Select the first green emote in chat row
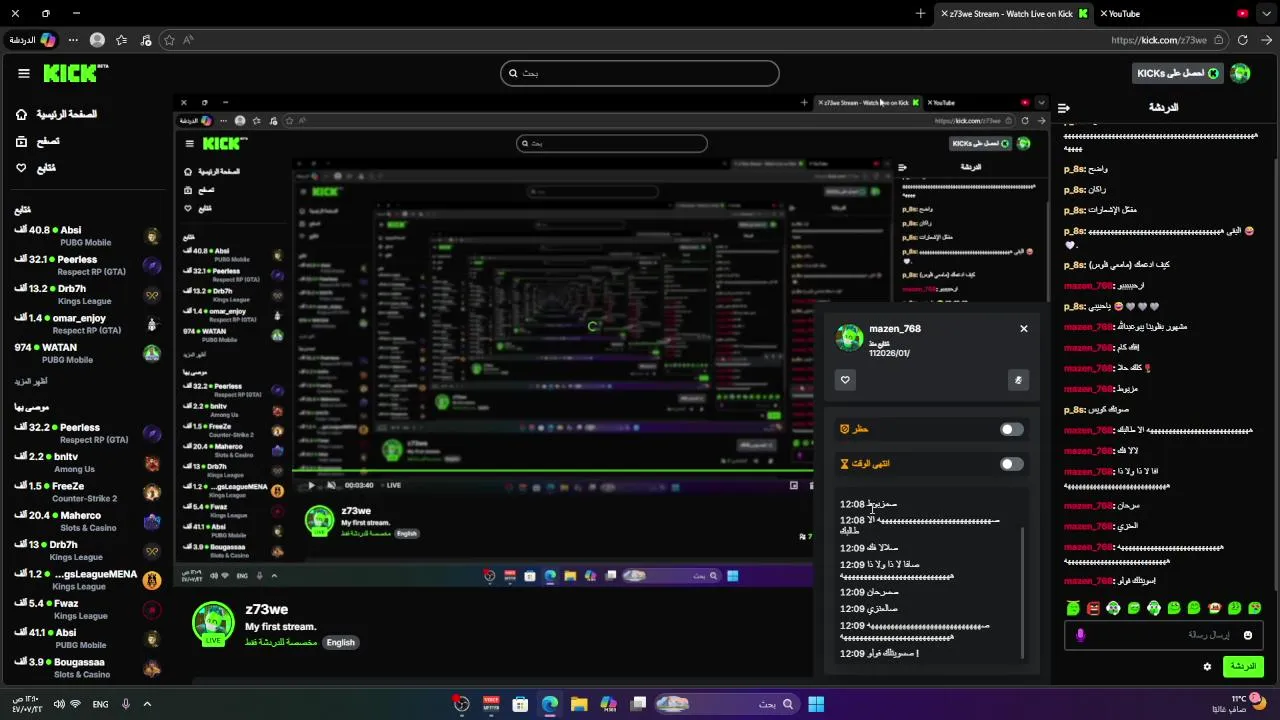 1073,608
